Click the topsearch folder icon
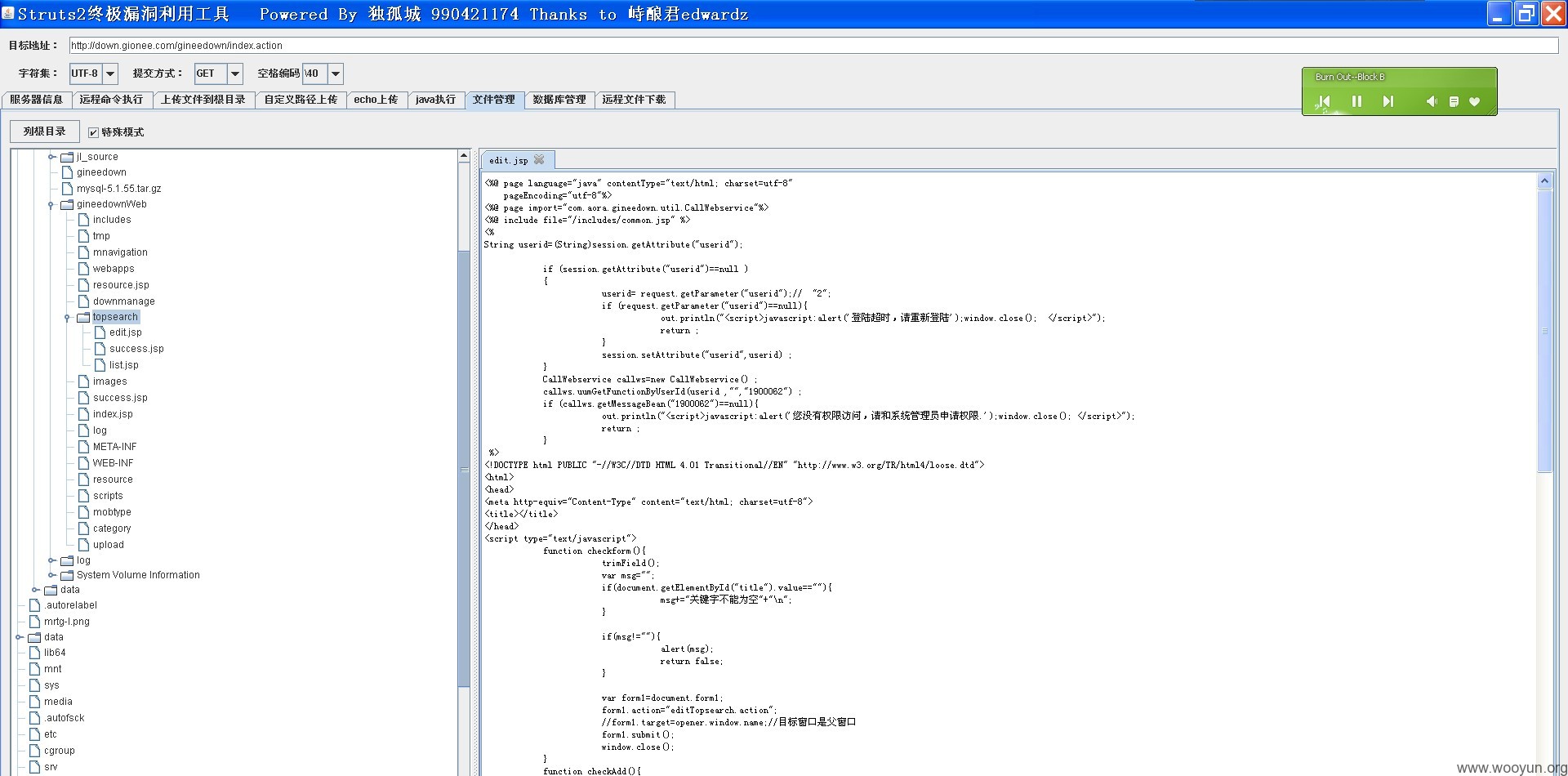 click(83, 317)
